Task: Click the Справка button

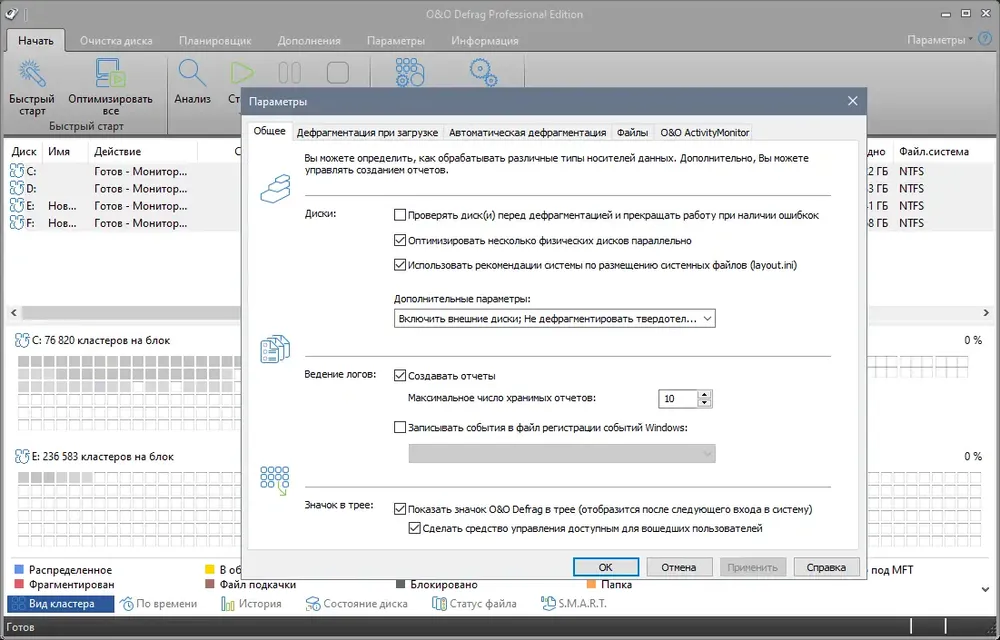Action: 826,567
